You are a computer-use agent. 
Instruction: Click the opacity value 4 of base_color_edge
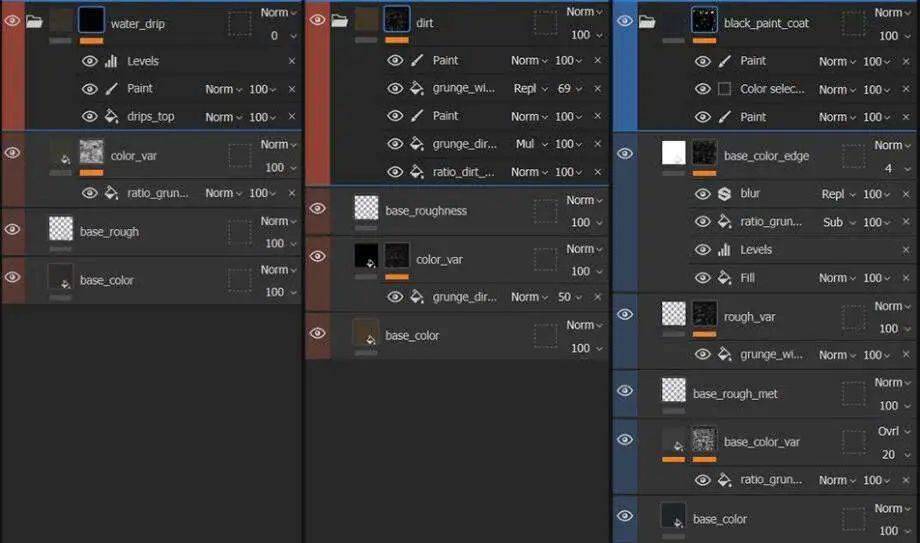pos(887,168)
